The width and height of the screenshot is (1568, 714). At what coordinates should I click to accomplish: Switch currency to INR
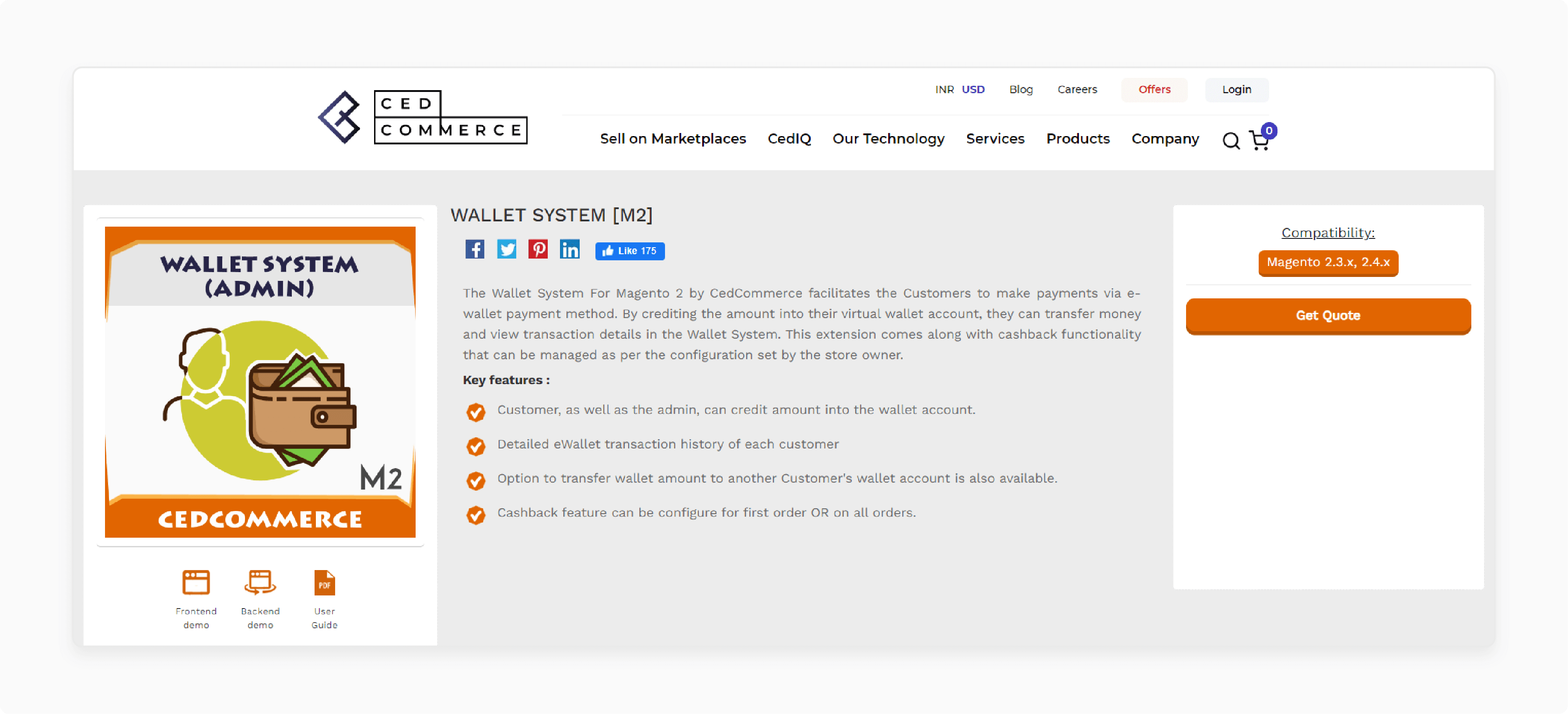coord(944,90)
